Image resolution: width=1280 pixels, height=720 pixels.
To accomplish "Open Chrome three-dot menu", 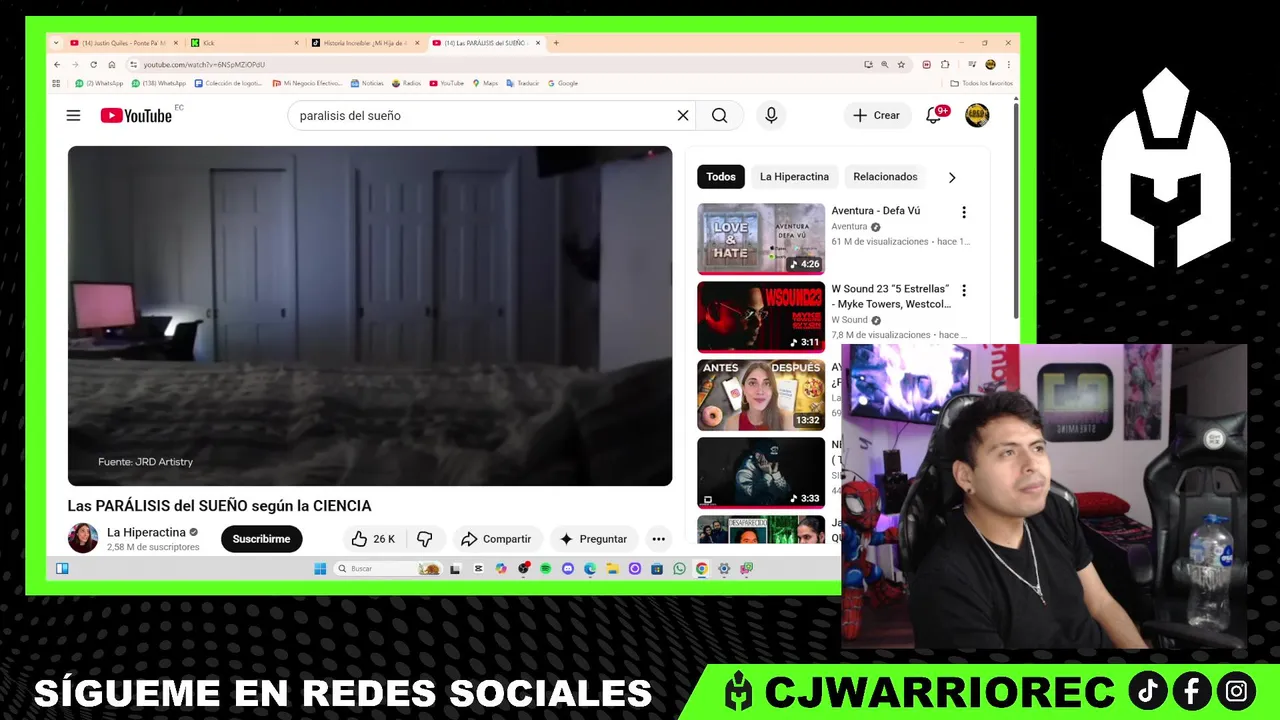I will [1009, 64].
